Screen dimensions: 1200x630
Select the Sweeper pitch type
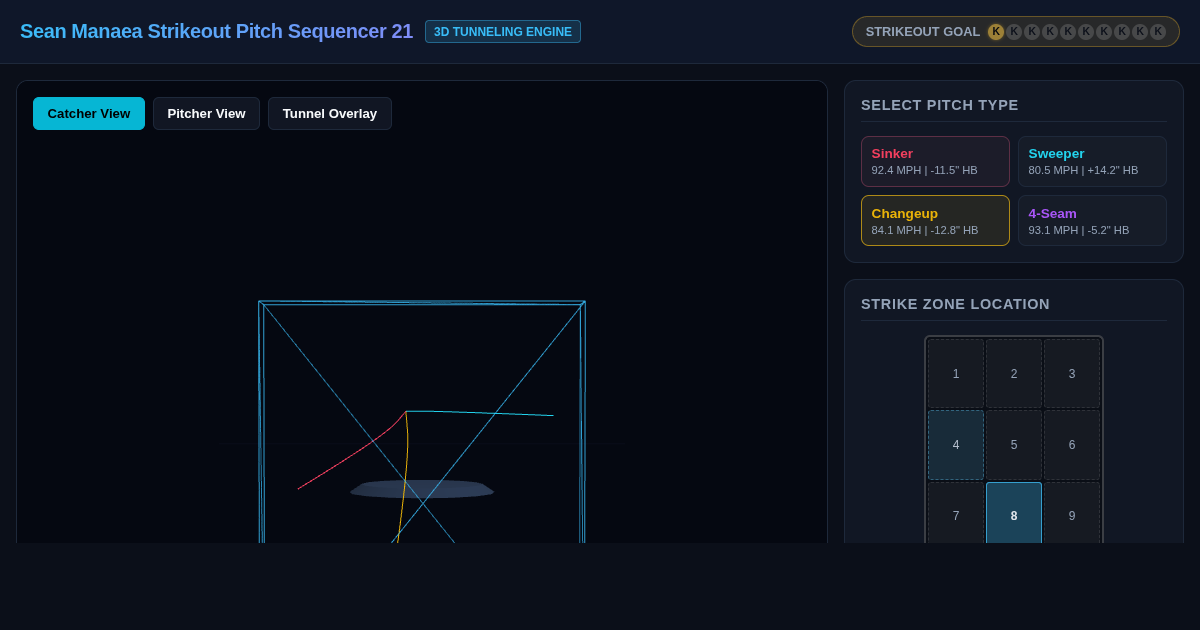pos(1092,161)
